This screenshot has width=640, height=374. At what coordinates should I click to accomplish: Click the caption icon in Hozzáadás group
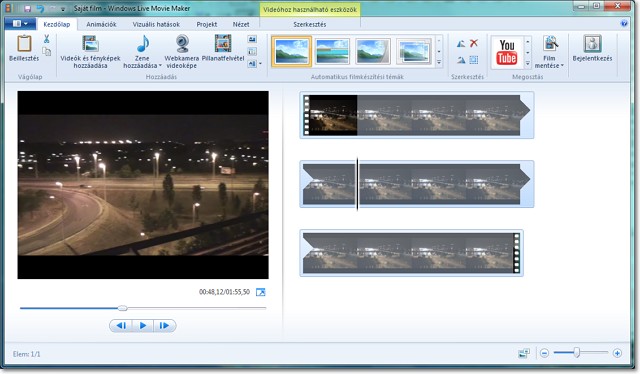252,51
